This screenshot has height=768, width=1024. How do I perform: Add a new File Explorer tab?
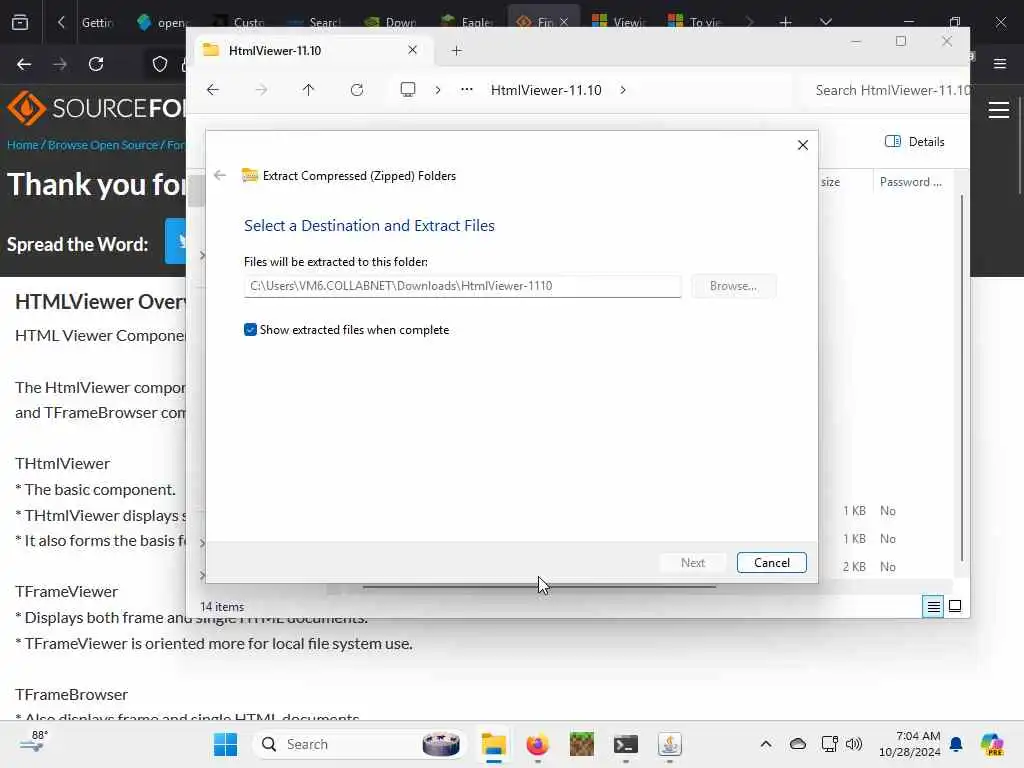[x=456, y=50]
